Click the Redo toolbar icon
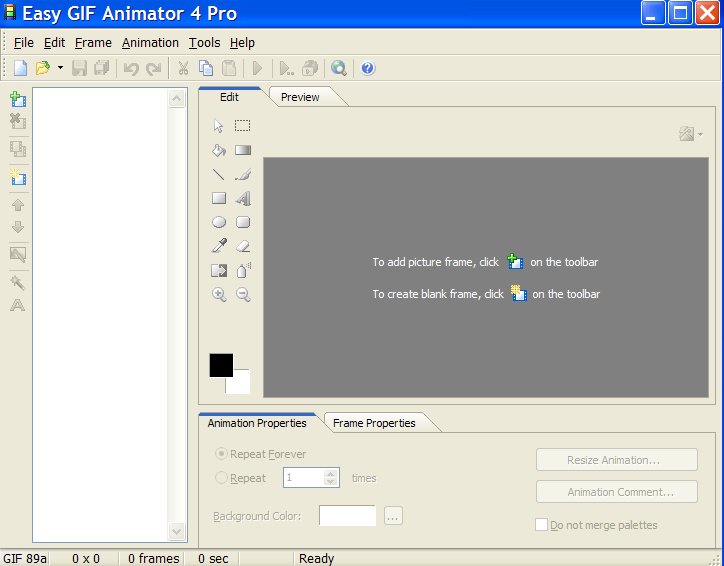This screenshot has height=566, width=724. [153, 68]
